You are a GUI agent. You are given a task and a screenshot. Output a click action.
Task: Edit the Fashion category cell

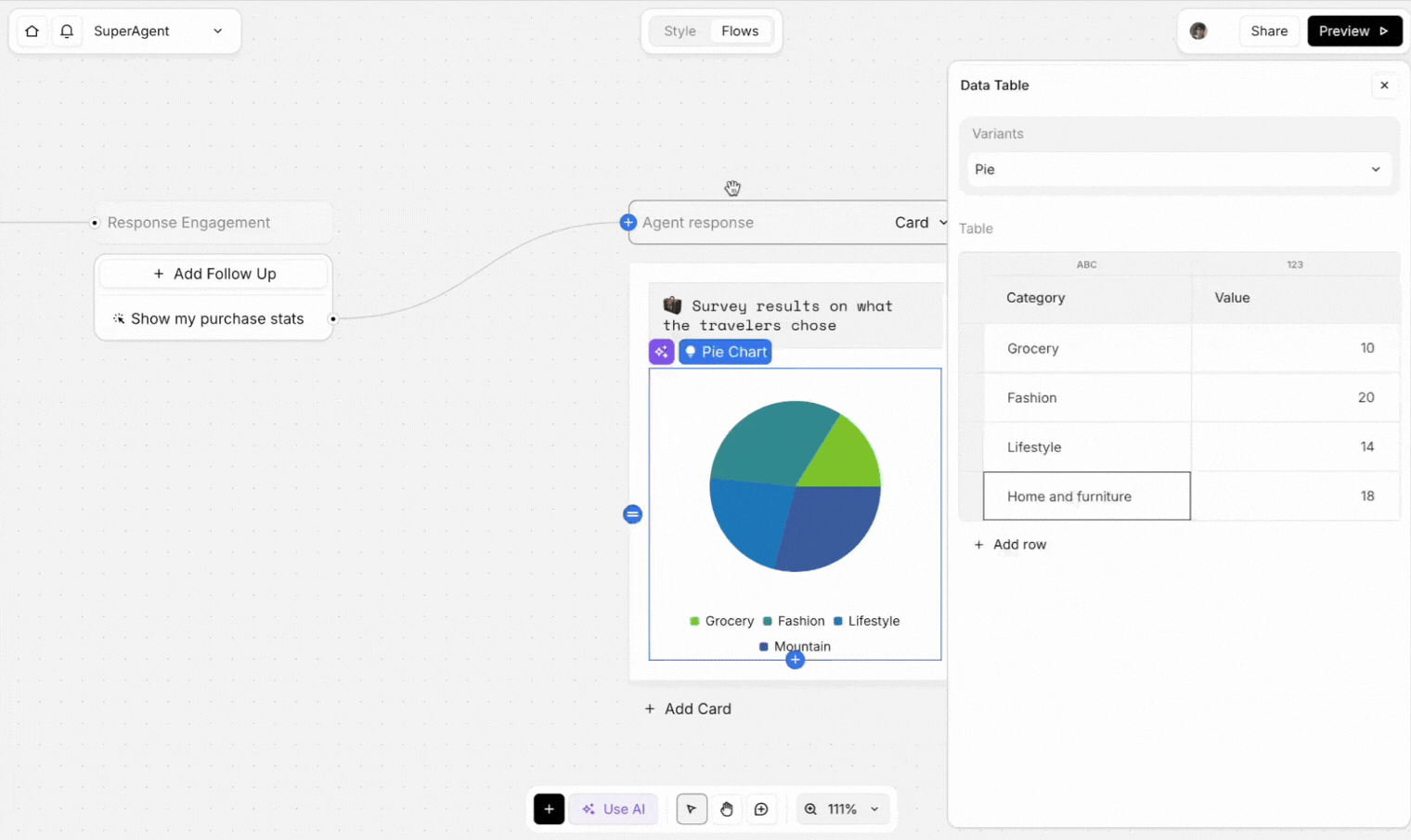tap(1087, 397)
